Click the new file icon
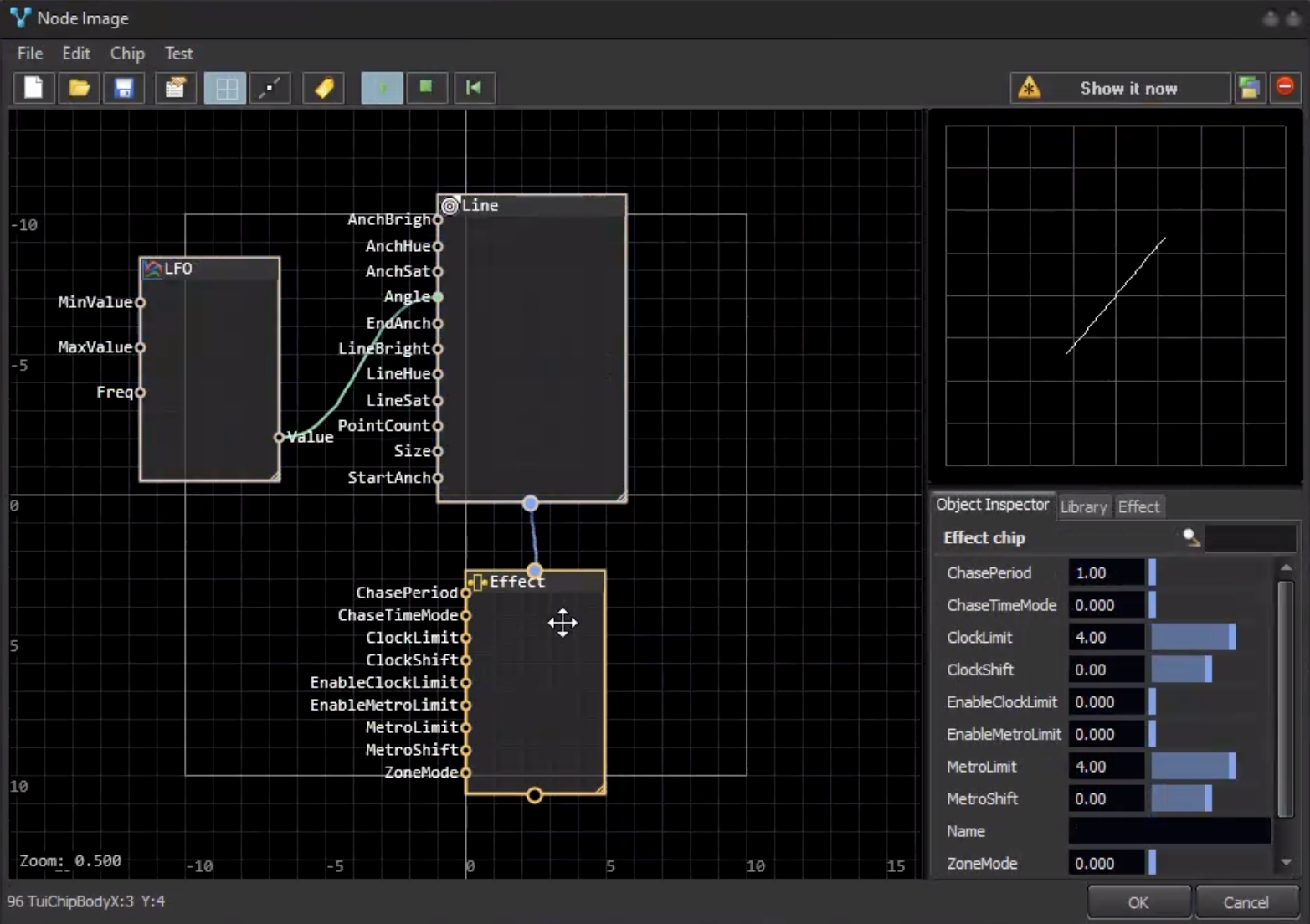1310x924 pixels. [x=33, y=88]
